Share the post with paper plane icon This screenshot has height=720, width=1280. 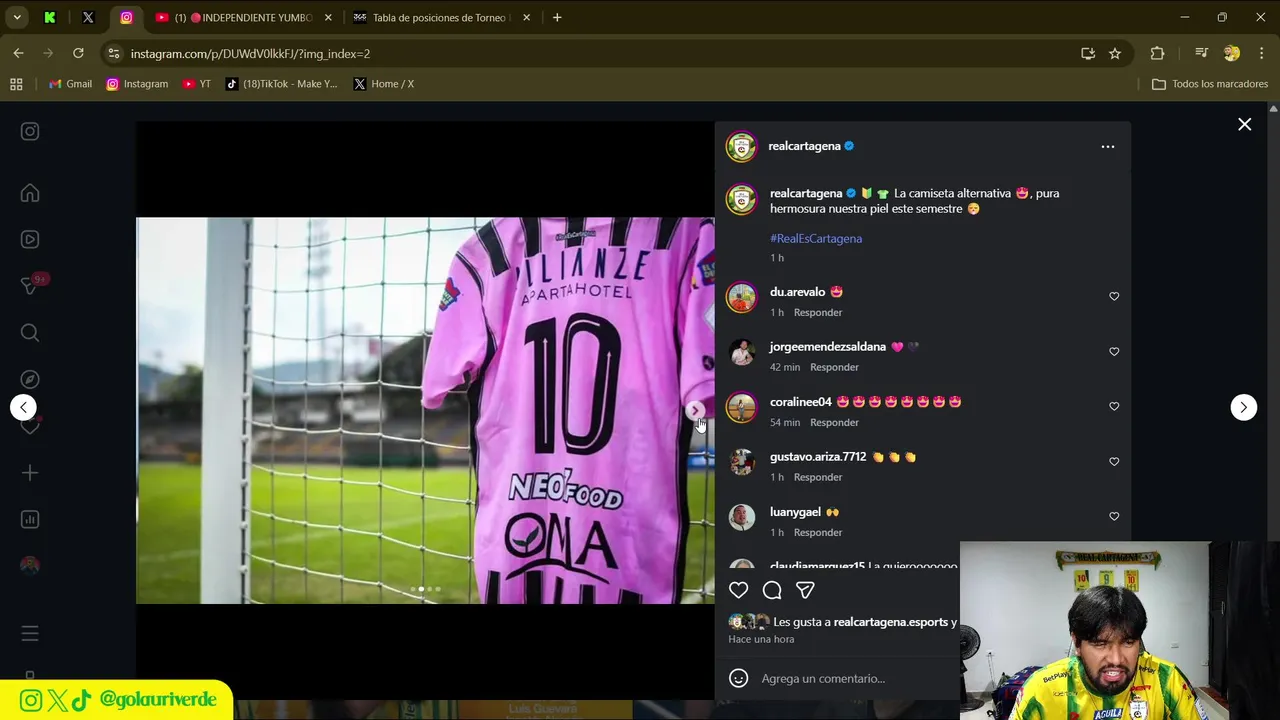point(805,590)
